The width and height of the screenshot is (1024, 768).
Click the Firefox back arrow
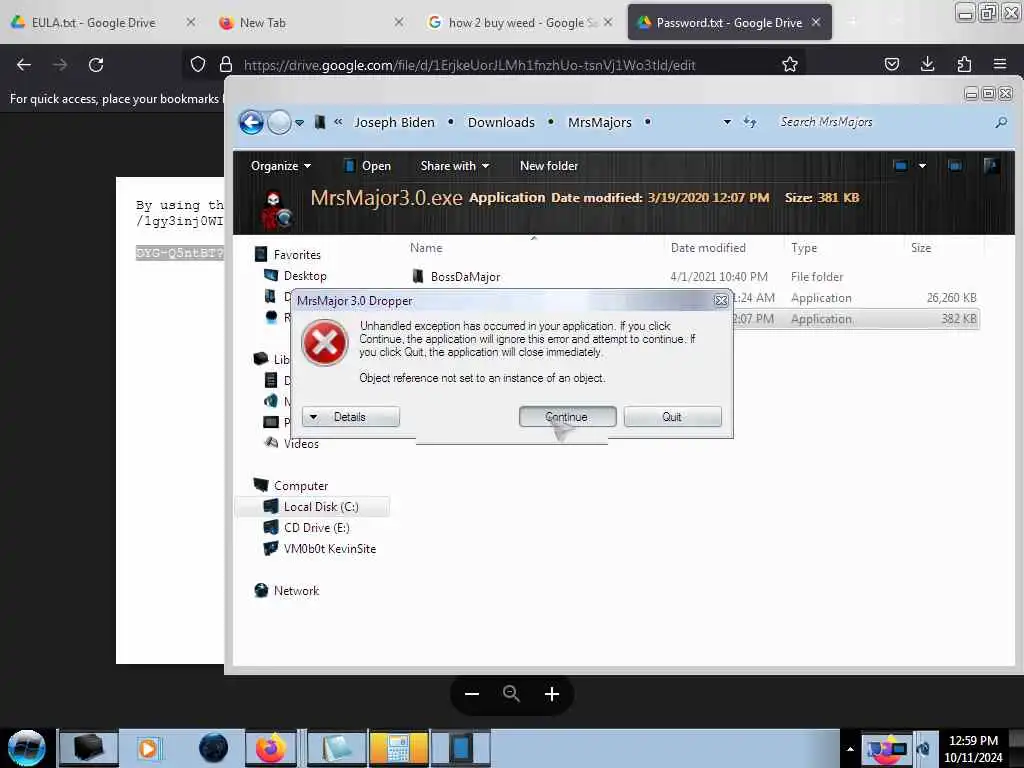point(24,65)
